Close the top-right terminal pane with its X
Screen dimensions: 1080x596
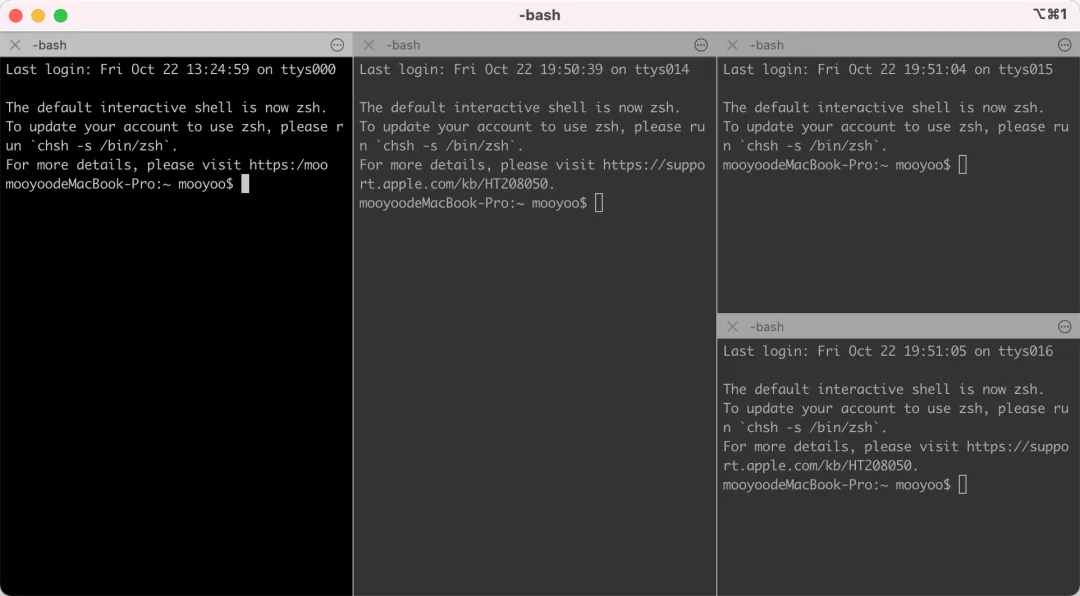[731, 45]
